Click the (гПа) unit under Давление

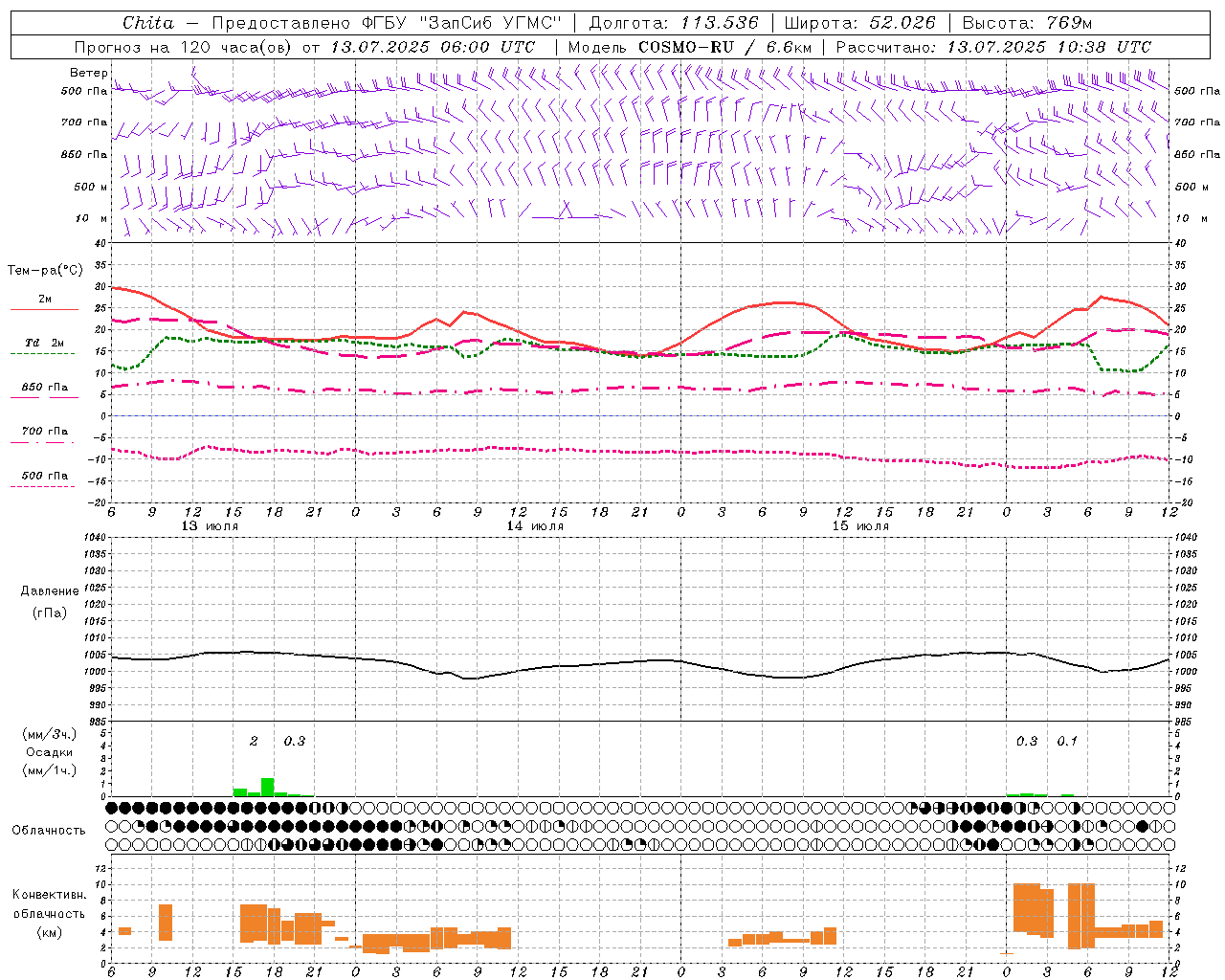tap(50, 612)
